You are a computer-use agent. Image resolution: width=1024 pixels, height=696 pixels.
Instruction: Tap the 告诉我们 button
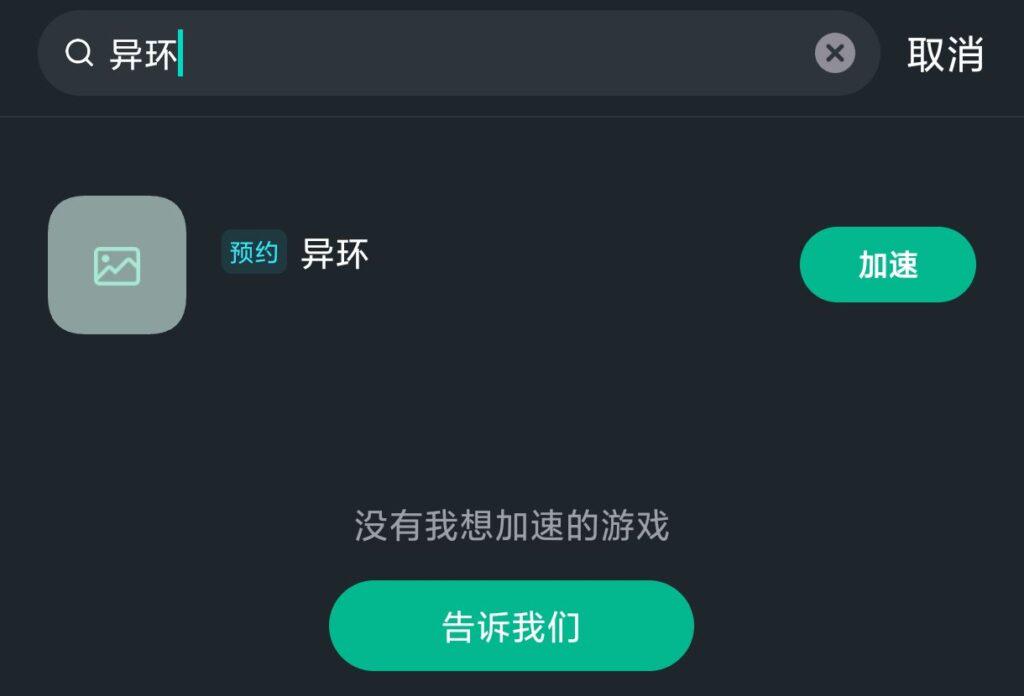511,625
